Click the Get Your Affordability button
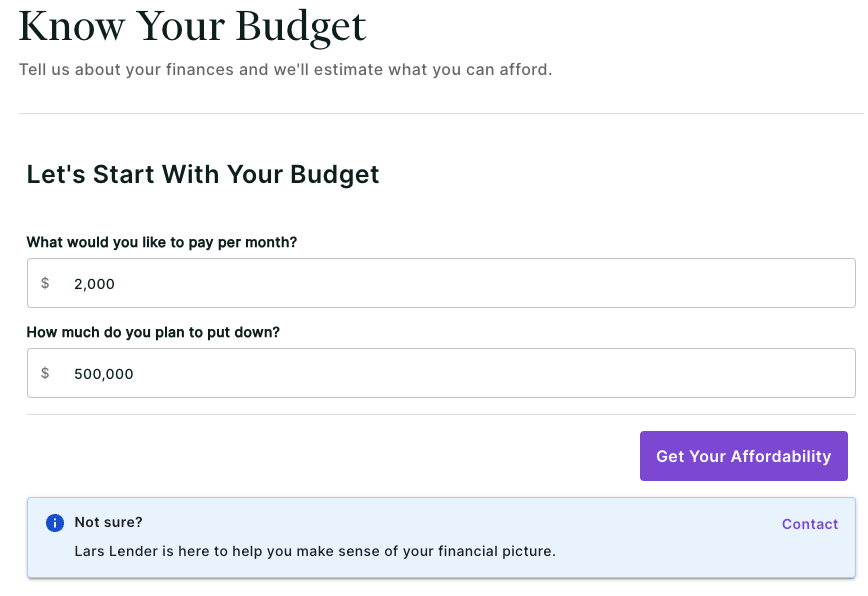This screenshot has width=868, height=596. pyautogui.click(x=743, y=456)
